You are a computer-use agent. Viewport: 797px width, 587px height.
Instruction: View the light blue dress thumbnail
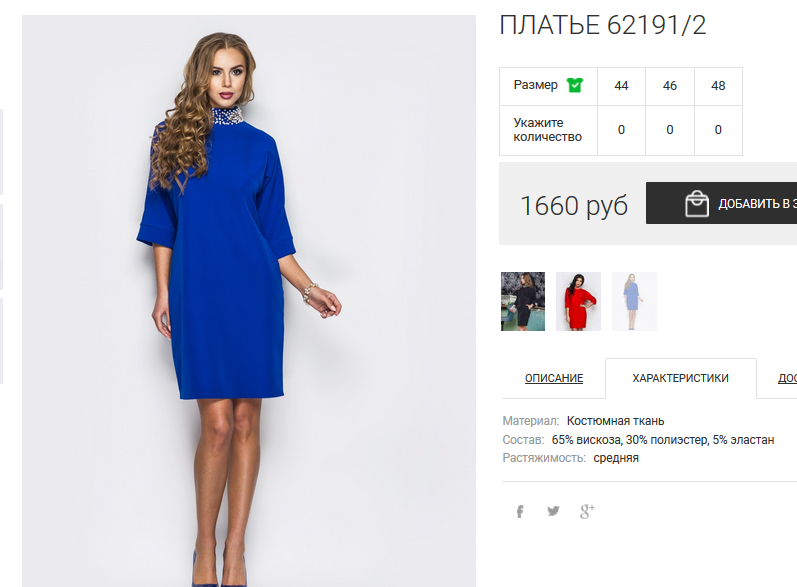(634, 301)
